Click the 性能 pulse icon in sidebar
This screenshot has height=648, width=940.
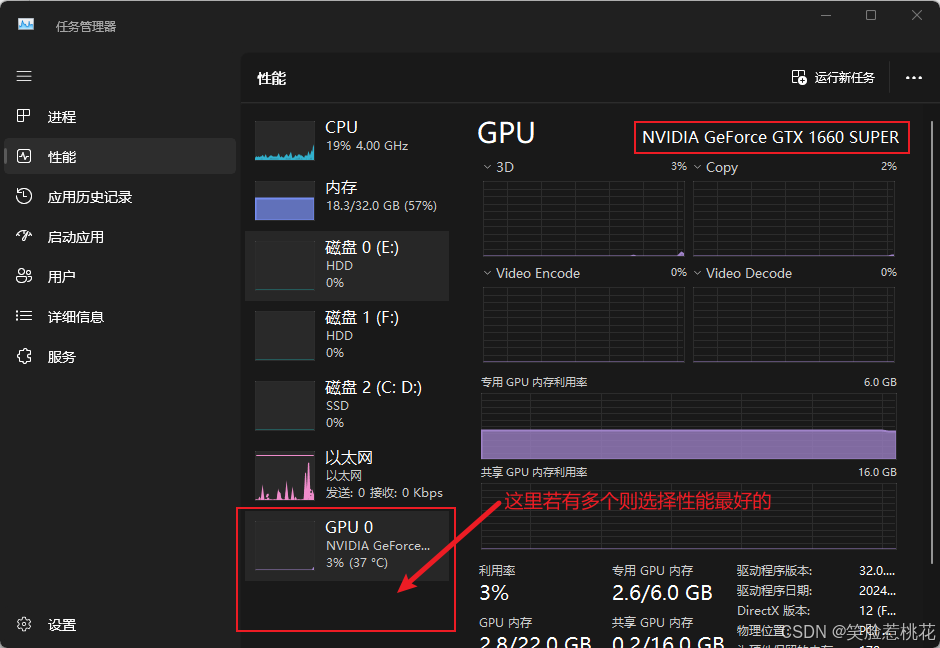[x=23, y=156]
